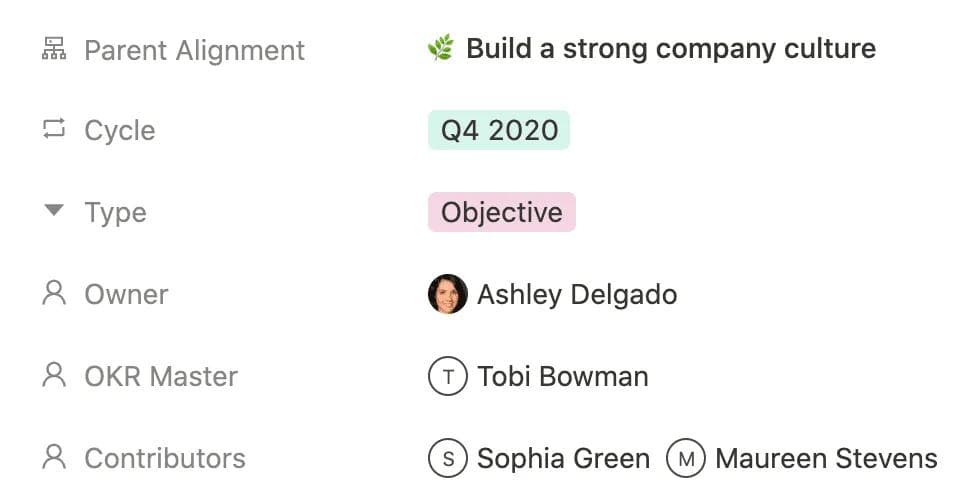978x502 pixels.
Task: Open the Q4 2020 cycle tag
Action: (499, 131)
